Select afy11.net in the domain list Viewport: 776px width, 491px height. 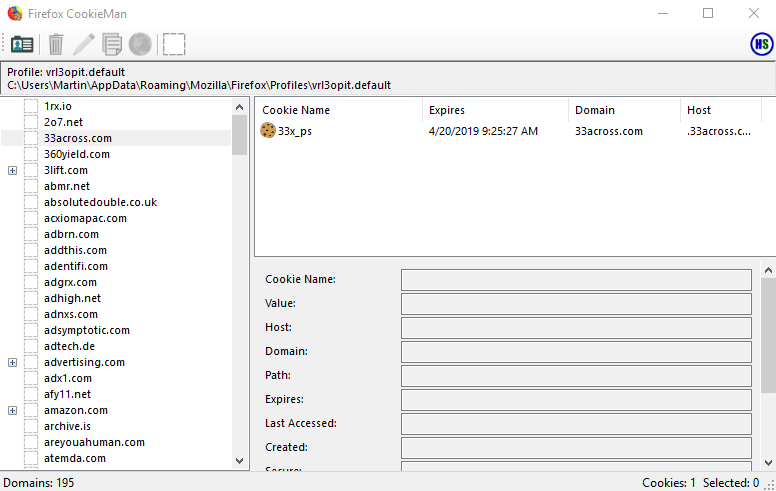[67, 394]
